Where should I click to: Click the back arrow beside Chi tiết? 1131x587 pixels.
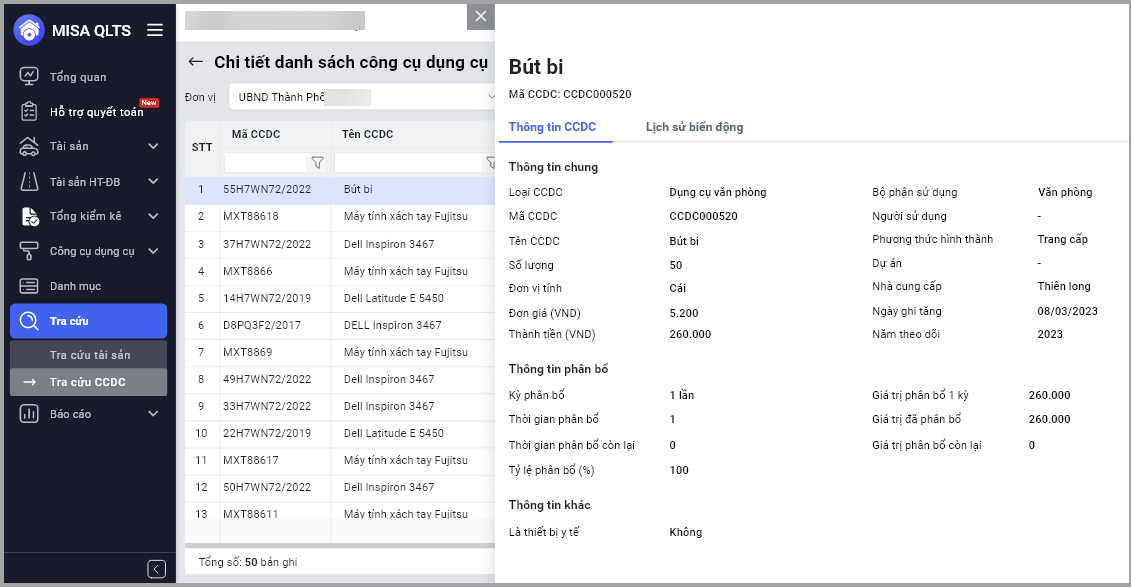click(x=196, y=62)
